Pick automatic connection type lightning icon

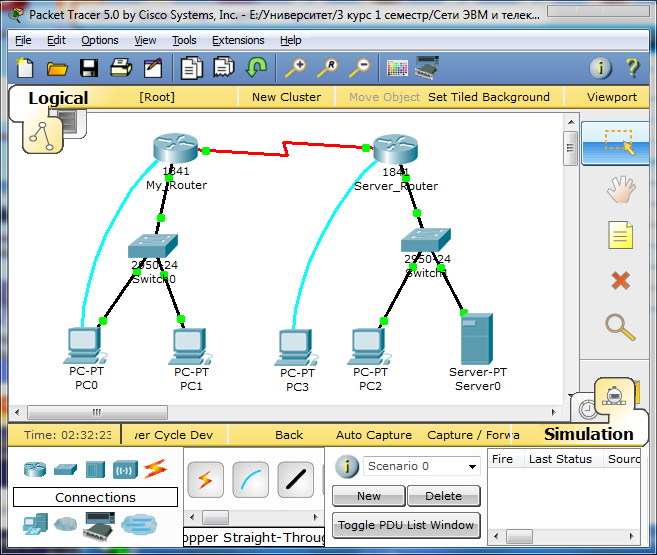pyautogui.click(x=205, y=480)
